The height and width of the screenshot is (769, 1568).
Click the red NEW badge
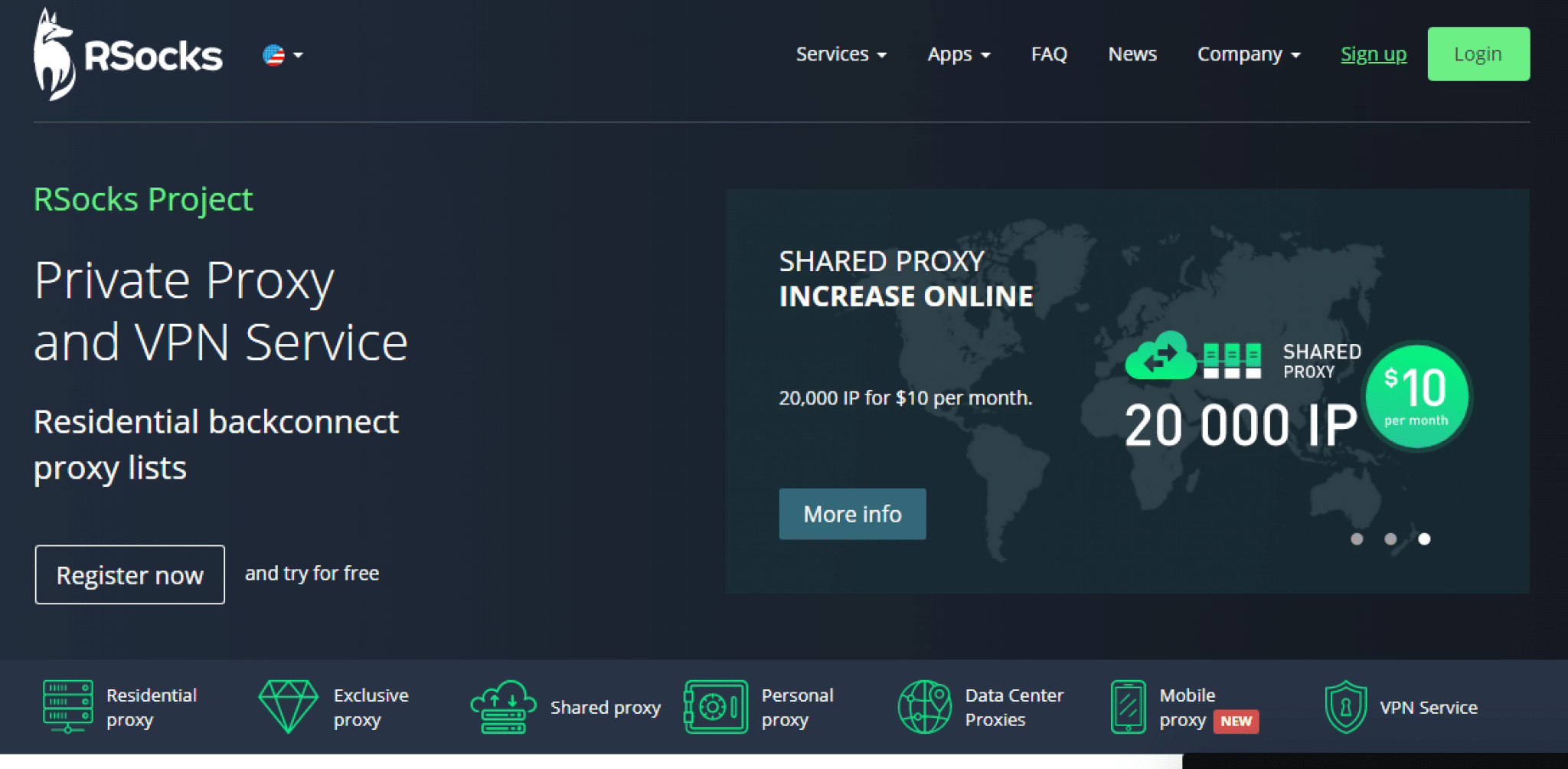click(1236, 721)
